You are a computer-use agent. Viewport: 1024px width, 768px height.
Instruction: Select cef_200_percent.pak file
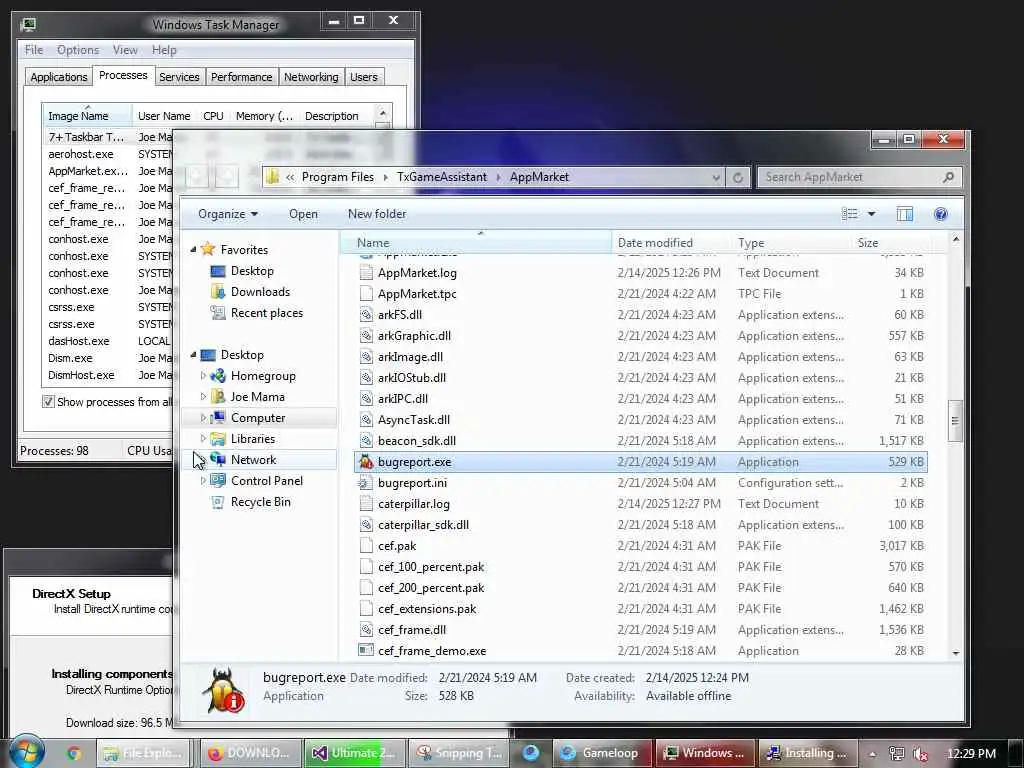click(640, 588)
